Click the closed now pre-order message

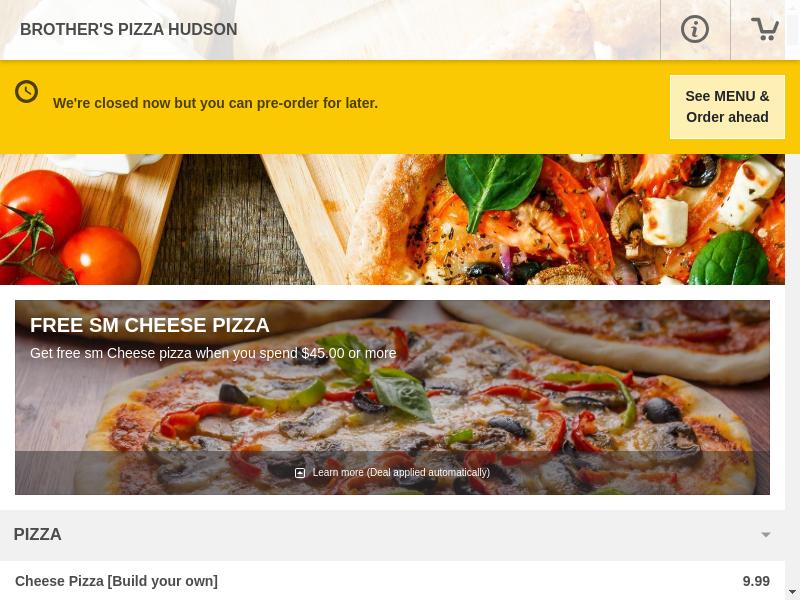tap(215, 103)
